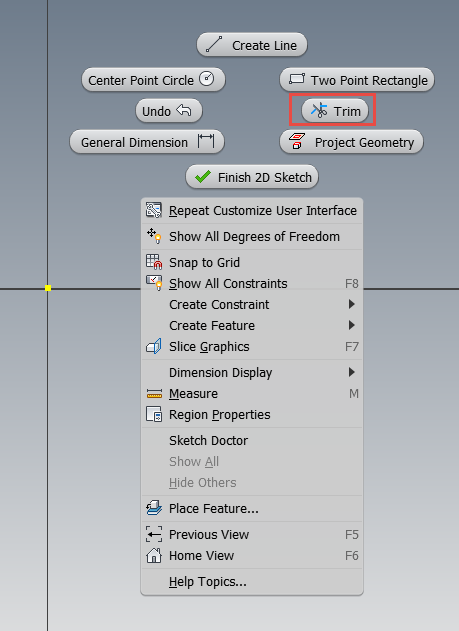Expand the Create Feature submenu arrow
Image resolution: width=459 pixels, height=631 pixels.
pos(351,325)
